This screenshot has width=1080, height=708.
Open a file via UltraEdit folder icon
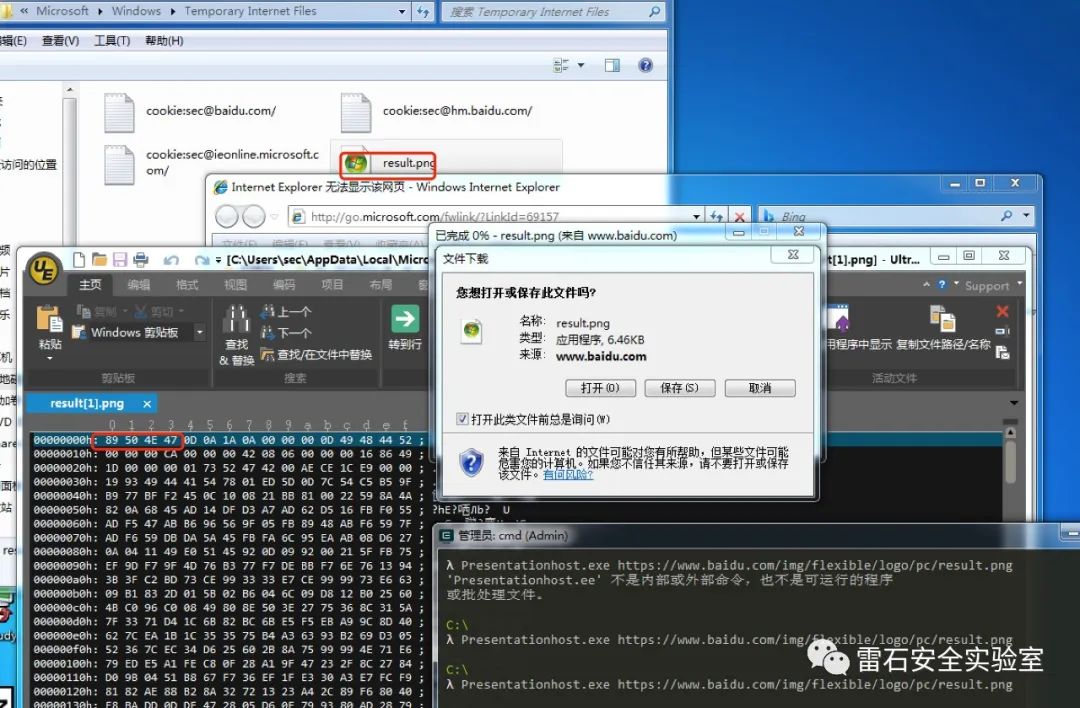coord(99,260)
